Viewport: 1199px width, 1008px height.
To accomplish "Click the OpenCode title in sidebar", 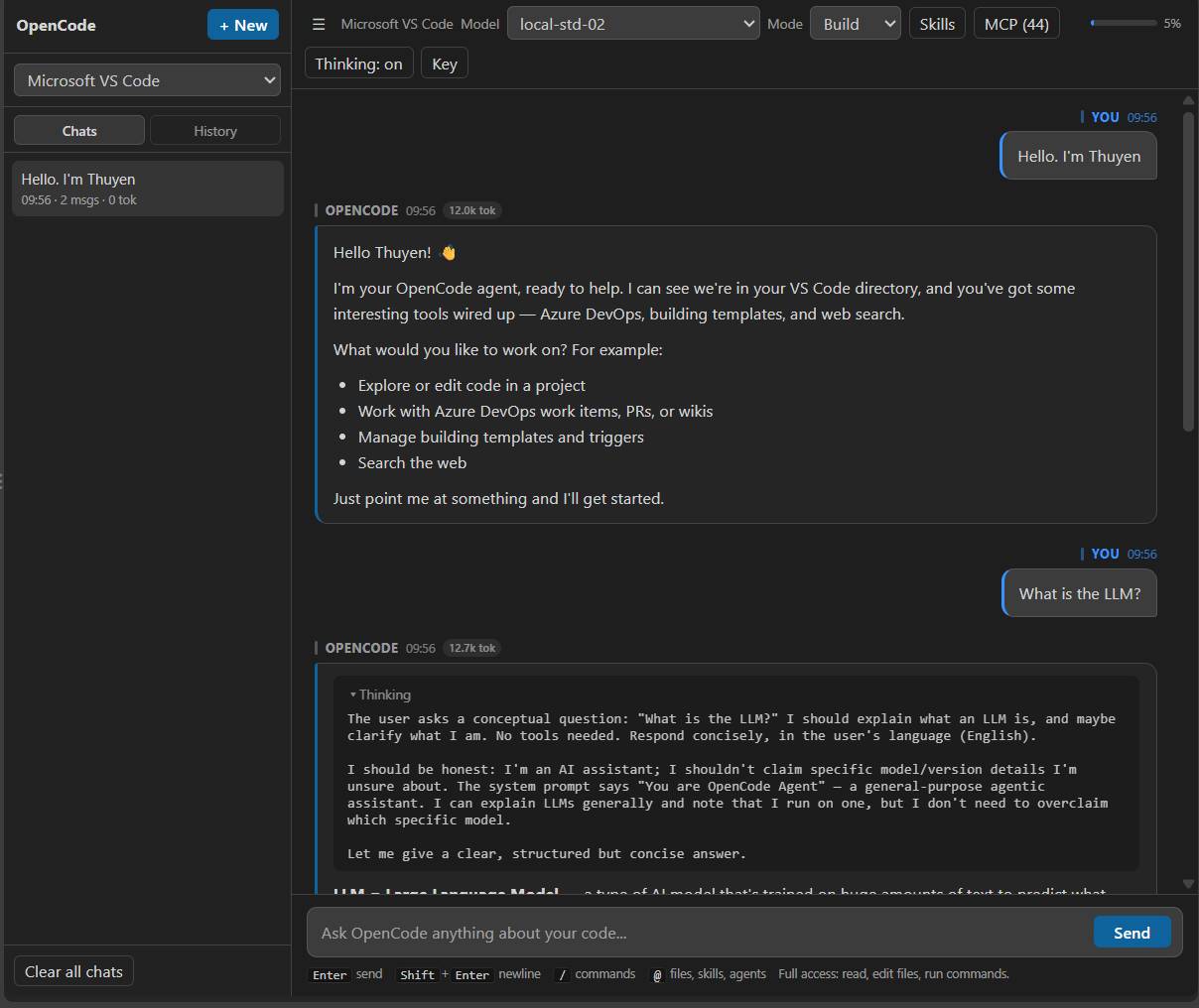I will [57, 25].
